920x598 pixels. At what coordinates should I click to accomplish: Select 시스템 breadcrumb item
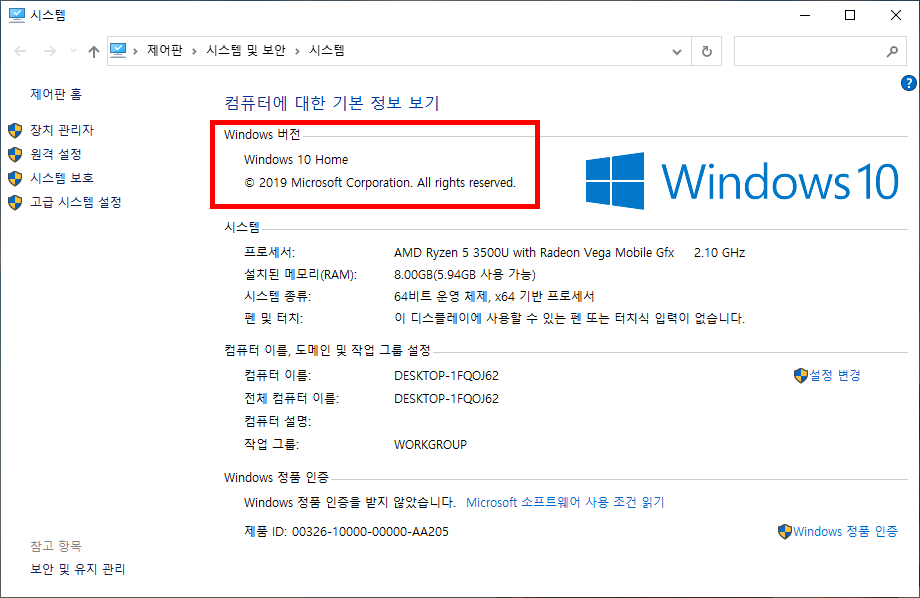[x=327, y=50]
